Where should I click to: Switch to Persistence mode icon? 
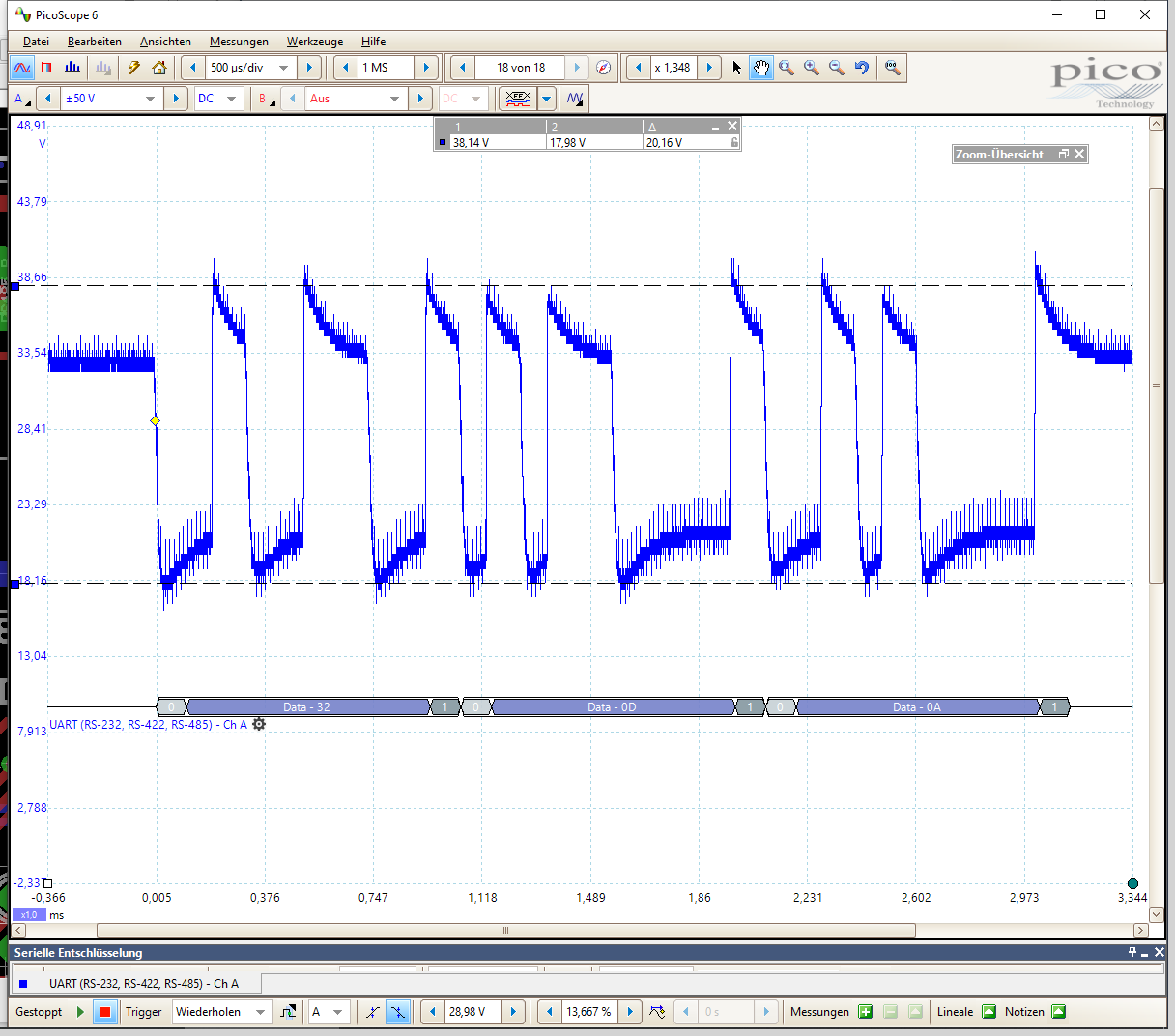pyautogui.click(x=47, y=68)
